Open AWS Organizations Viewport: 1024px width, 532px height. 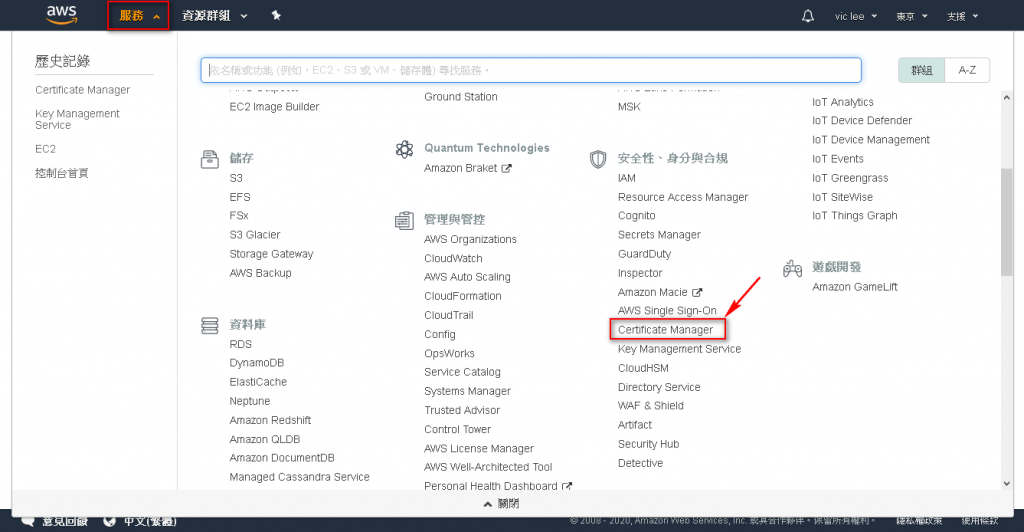470,239
